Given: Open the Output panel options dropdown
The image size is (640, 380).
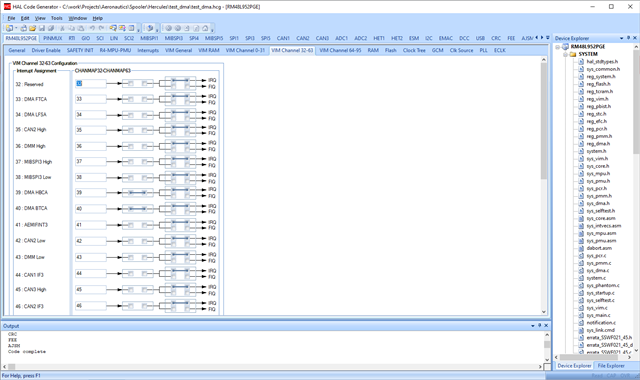Looking at the screenshot, I should click(x=533, y=326).
